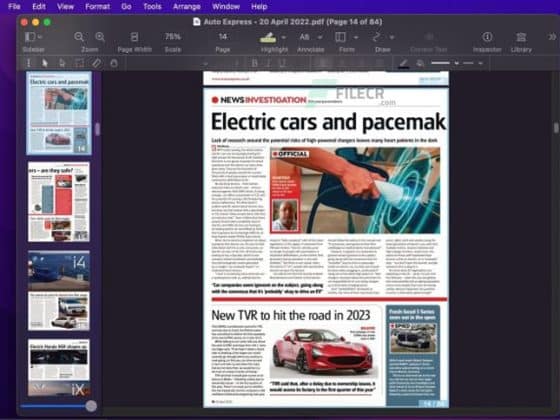
Task: Toggle bold text formatting
Action: (255, 63)
